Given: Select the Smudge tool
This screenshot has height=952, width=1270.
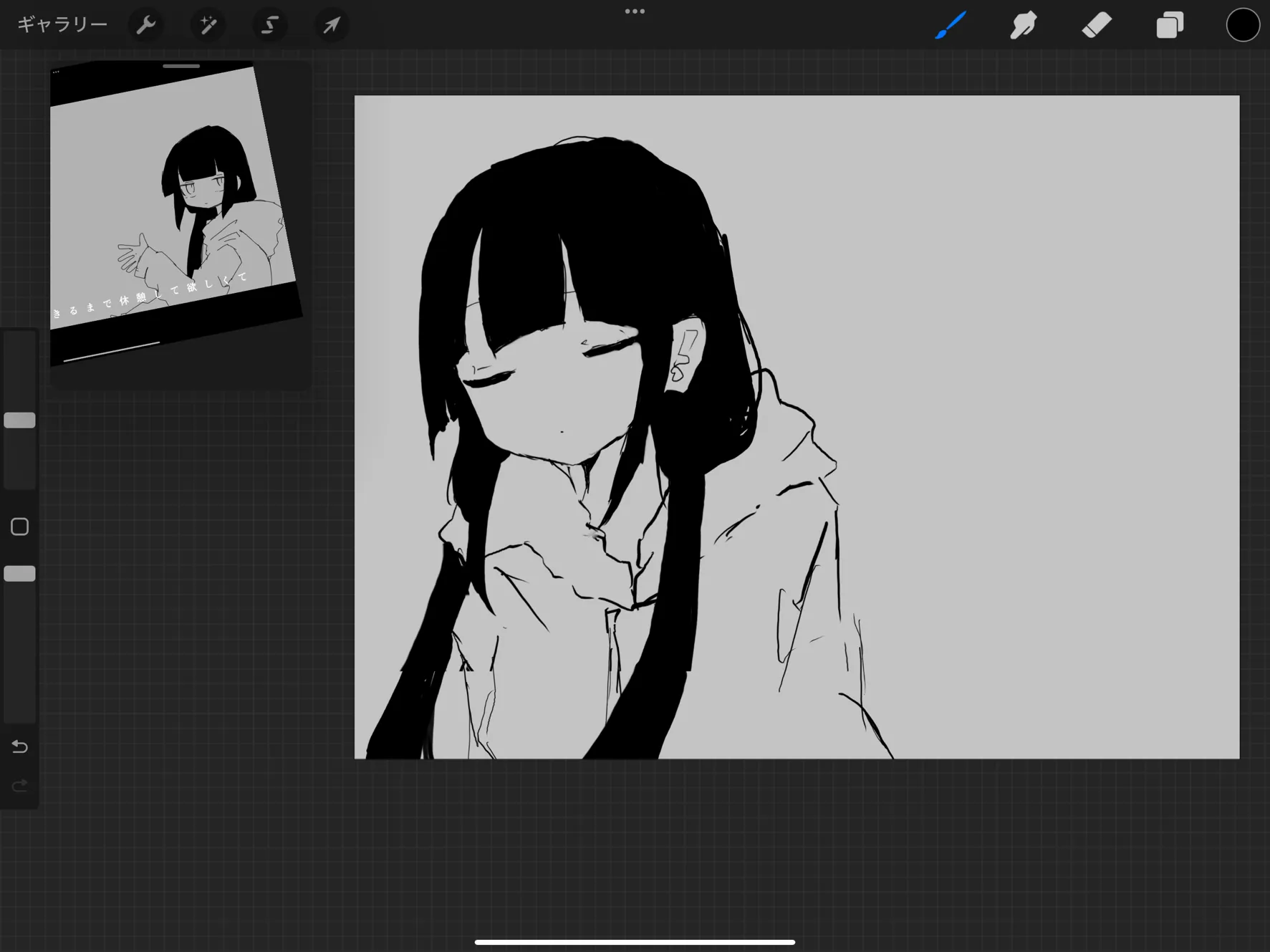Looking at the screenshot, I should pos(1024,25).
